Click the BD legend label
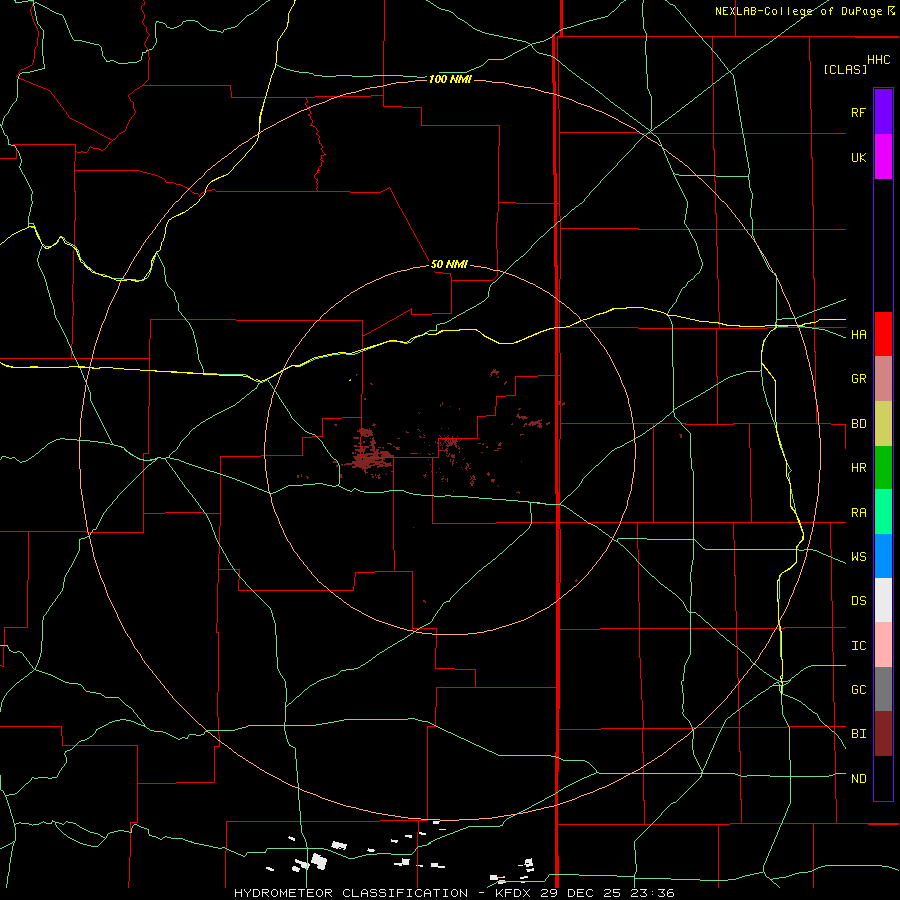Image resolution: width=900 pixels, height=900 pixels. [858, 424]
